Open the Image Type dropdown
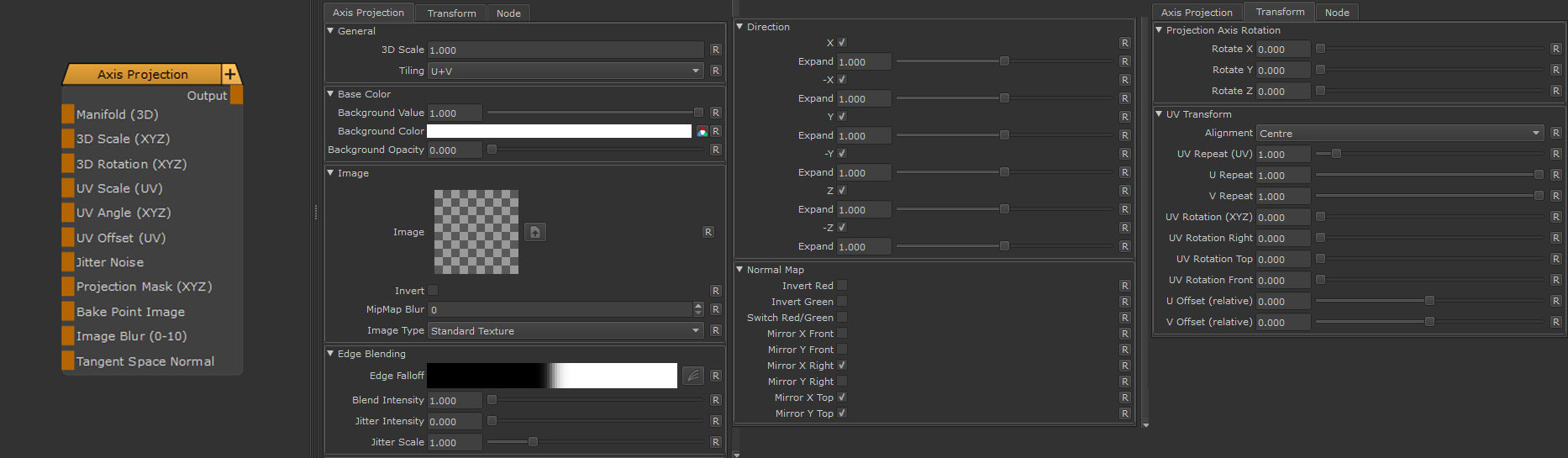1568x458 pixels. pyautogui.click(x=566, y=331)
